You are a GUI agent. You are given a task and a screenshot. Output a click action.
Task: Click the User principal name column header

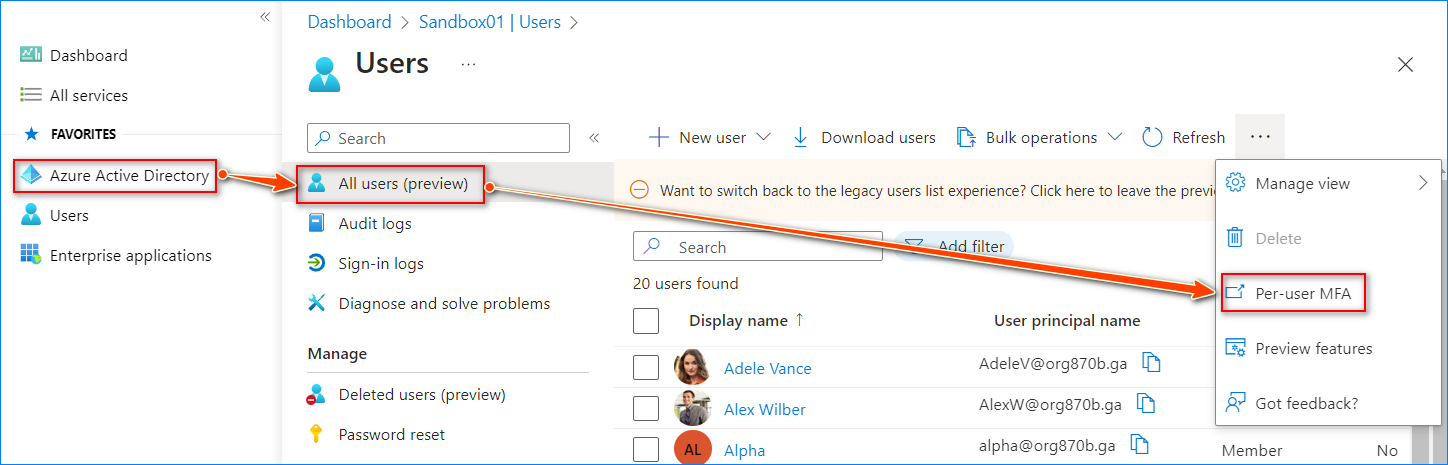(1067, 321)
